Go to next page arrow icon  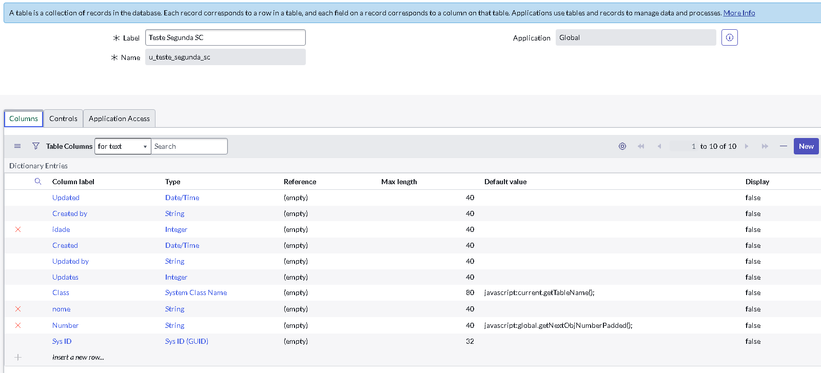click(x=747, y=146)
